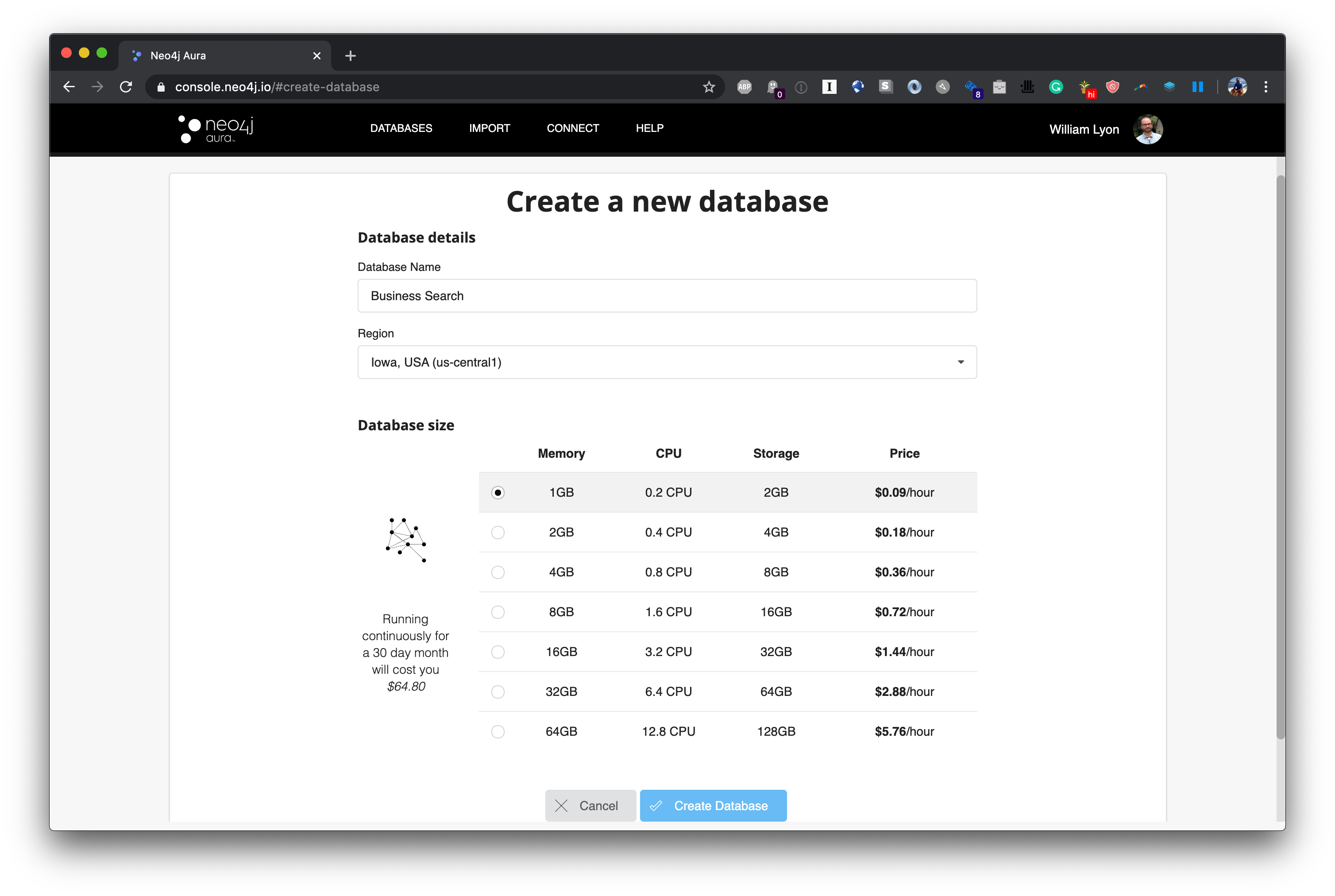View the site lock security icon
Viewport: 1335px width, 896px height.
click(161, 87)
